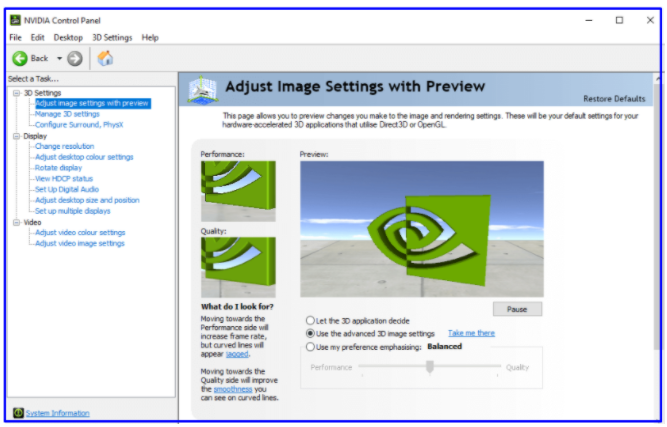The image size is (667, 427).
Task: Open Set Up Digital Audio
Action: [x=67, y=189]
